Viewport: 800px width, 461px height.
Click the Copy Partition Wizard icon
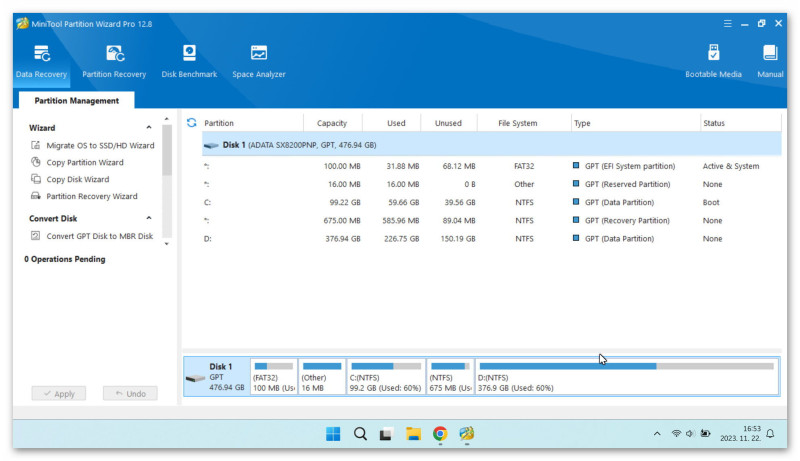(x=36, y=162)
